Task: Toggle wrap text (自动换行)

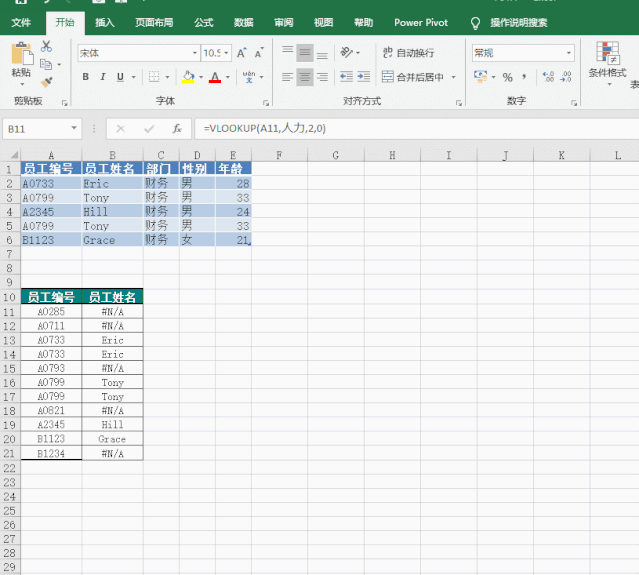Action: coord(408,53)
